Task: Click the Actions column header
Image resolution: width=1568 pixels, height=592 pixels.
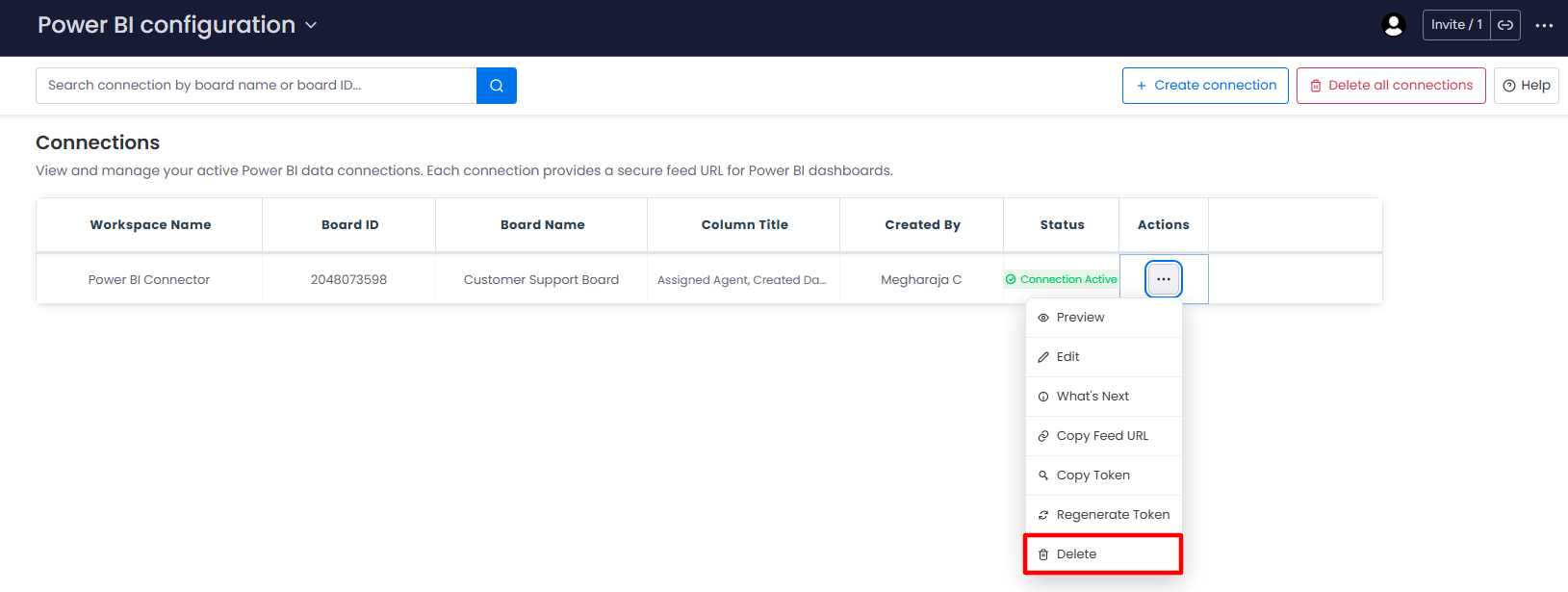Action: click(1163, 225)
